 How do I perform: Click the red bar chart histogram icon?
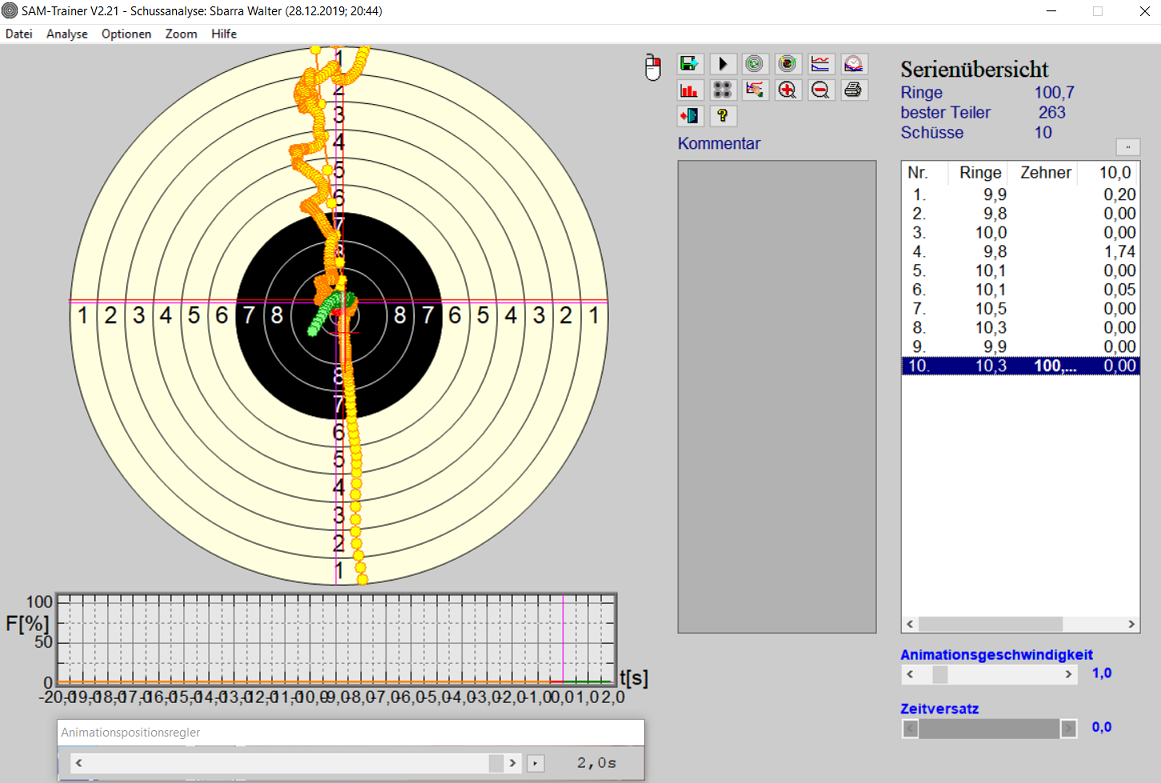[690, 90]
